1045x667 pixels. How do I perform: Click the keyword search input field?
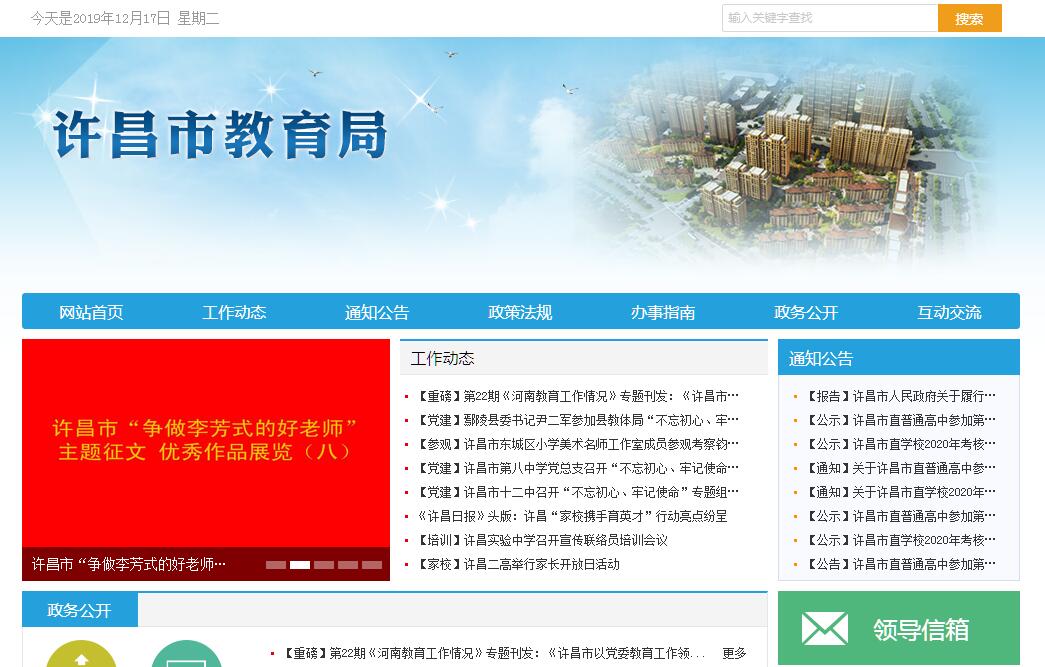click(x=829, y=18)
